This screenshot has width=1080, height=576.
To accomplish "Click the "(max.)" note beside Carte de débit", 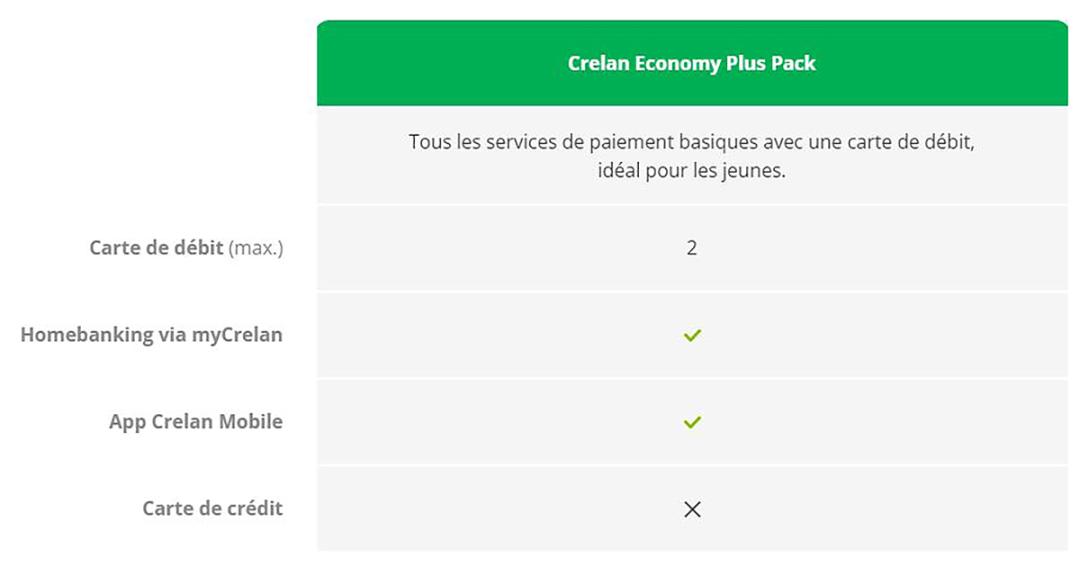I will [x=256, y=248].
